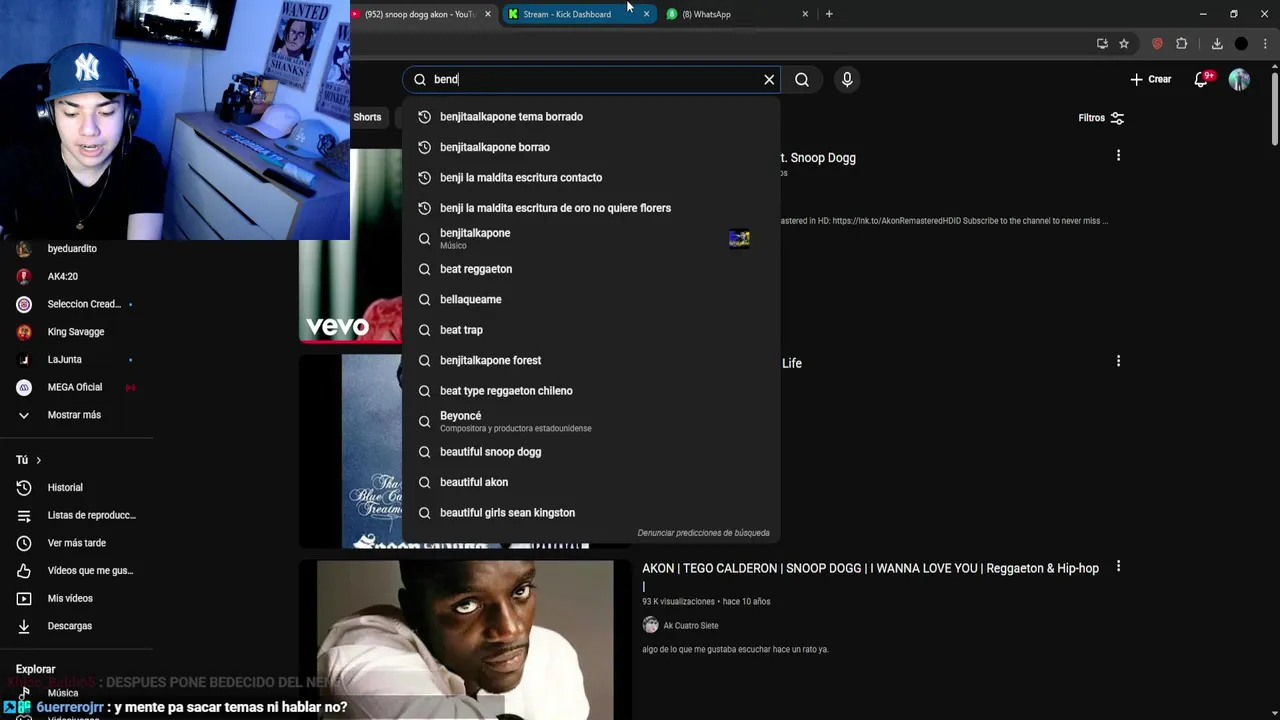
Task: Select suggestion 'benjitaalkapone borrao'
Action: [590, 147]
